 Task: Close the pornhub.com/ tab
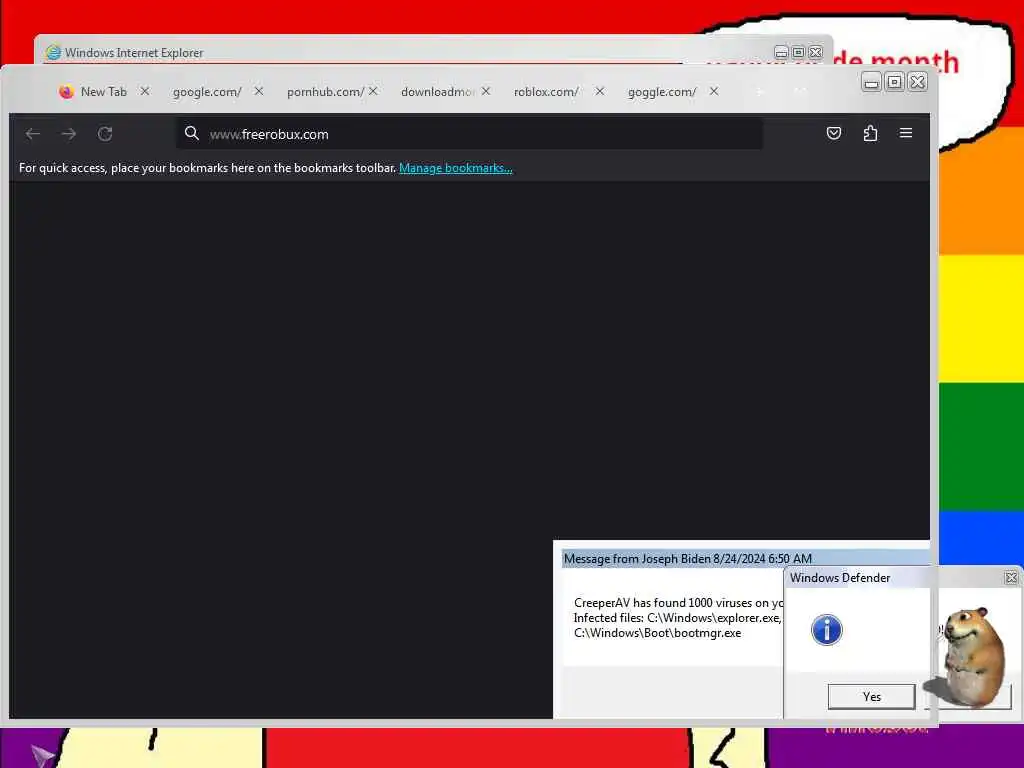tap(373, 91)
